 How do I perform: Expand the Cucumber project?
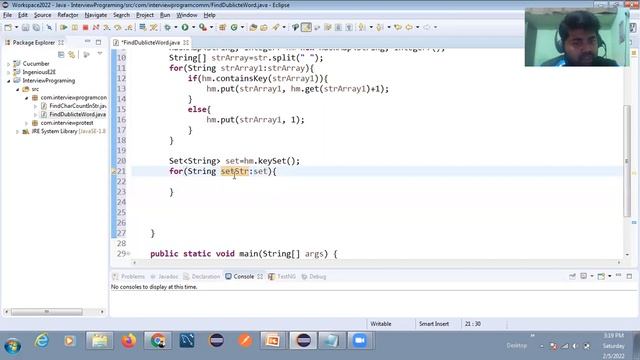[x=9, y=64]
